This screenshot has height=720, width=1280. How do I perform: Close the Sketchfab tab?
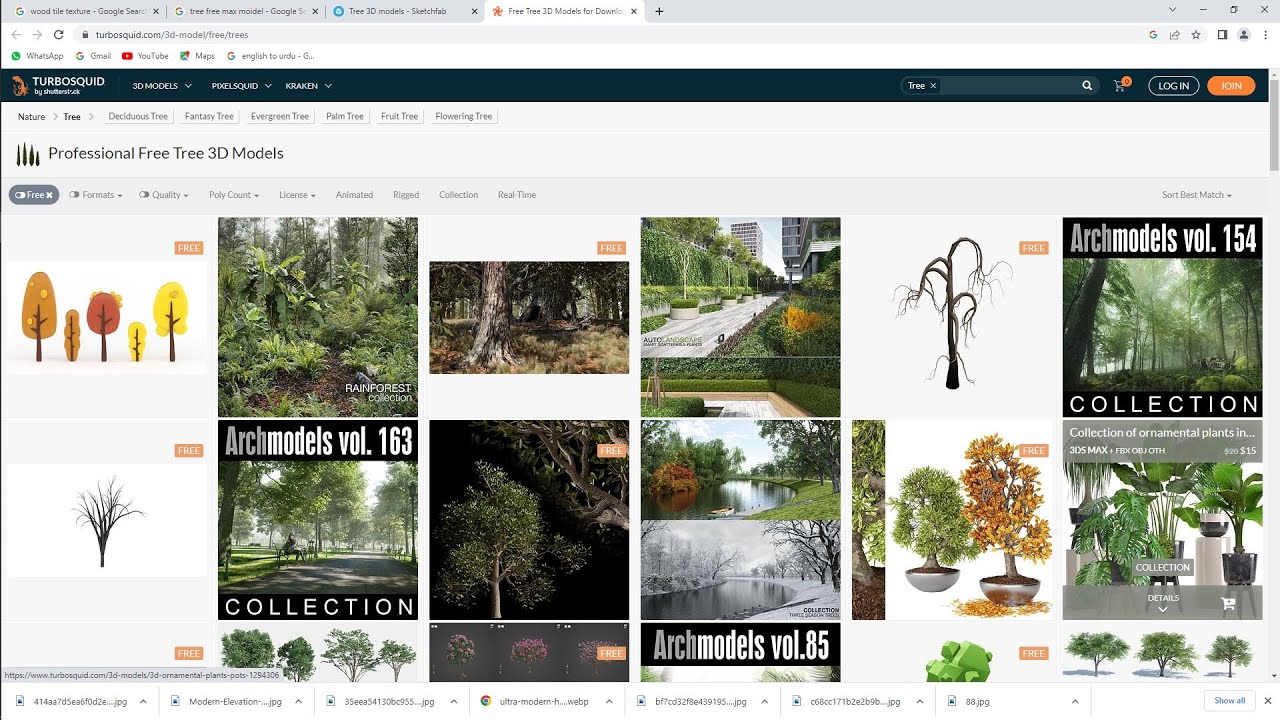474,11
